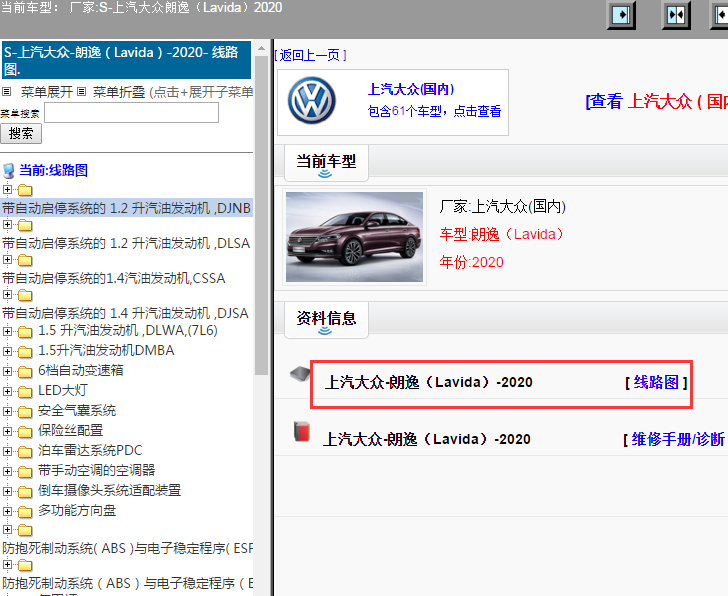728x596 pixels.
Task: Click the folder icon for 6档自动变速箱
Action: (25, 371)
